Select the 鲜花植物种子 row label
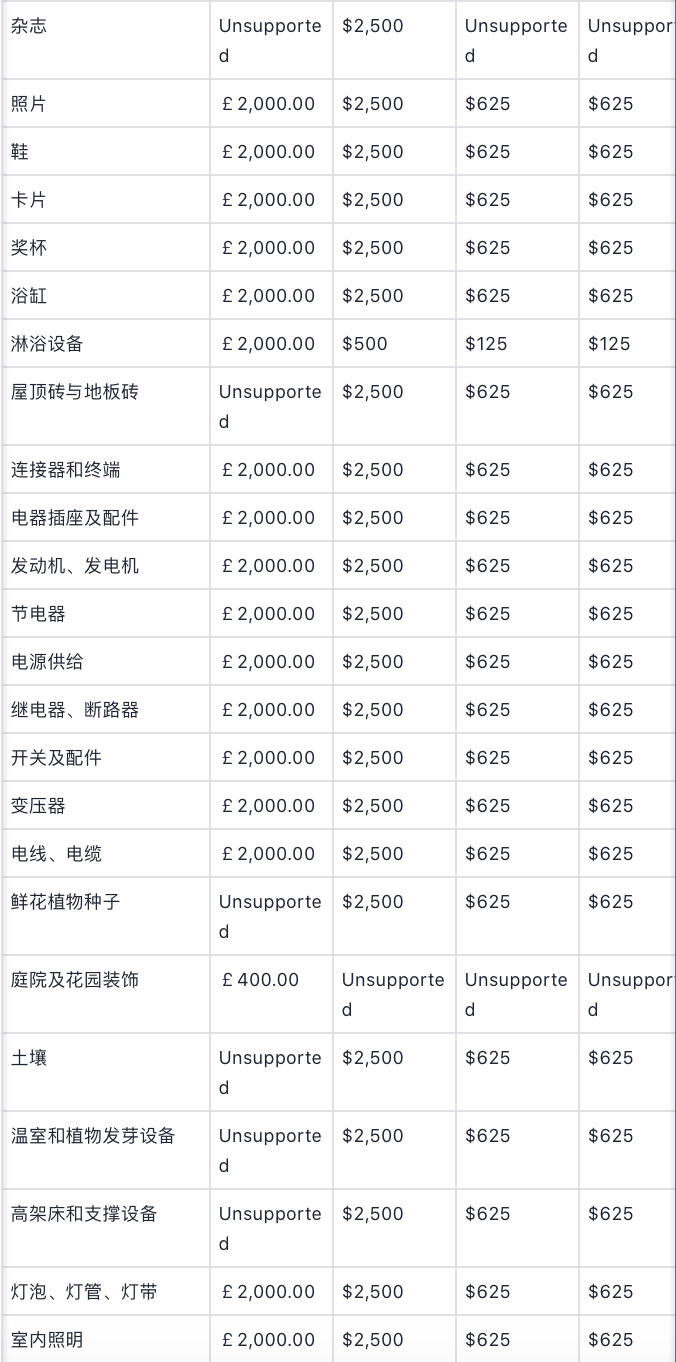The width and height of the screenshot is (676, 1362). tap(66, 902)
